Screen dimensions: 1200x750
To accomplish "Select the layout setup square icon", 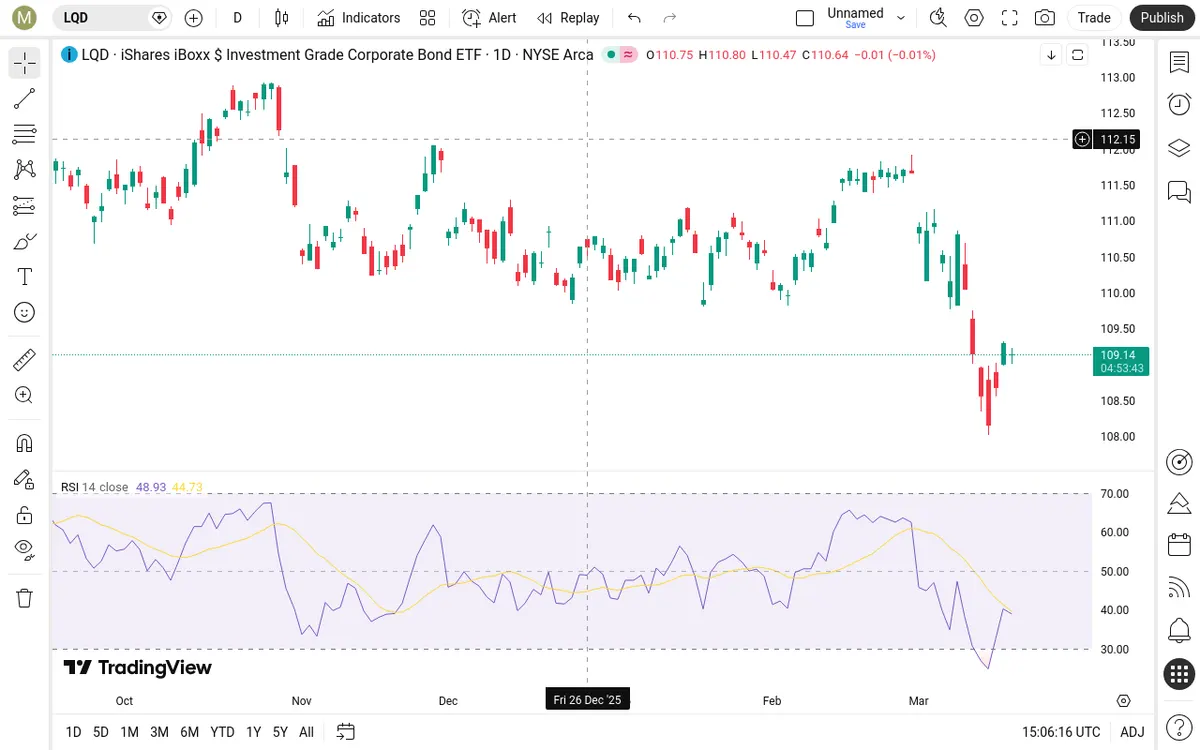I will point(805,17).
